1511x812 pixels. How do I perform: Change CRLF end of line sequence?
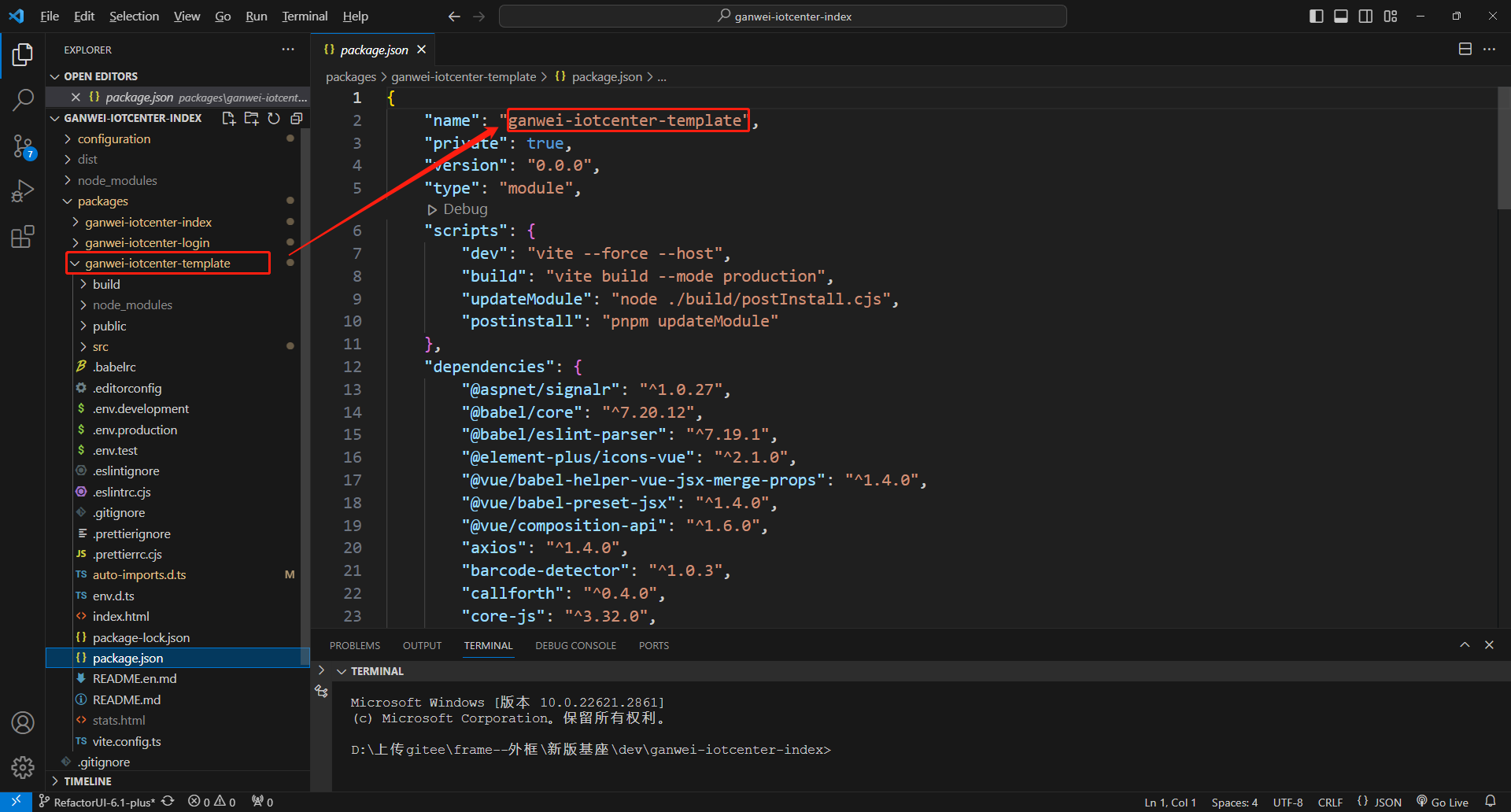click(x=1330, y=802)
